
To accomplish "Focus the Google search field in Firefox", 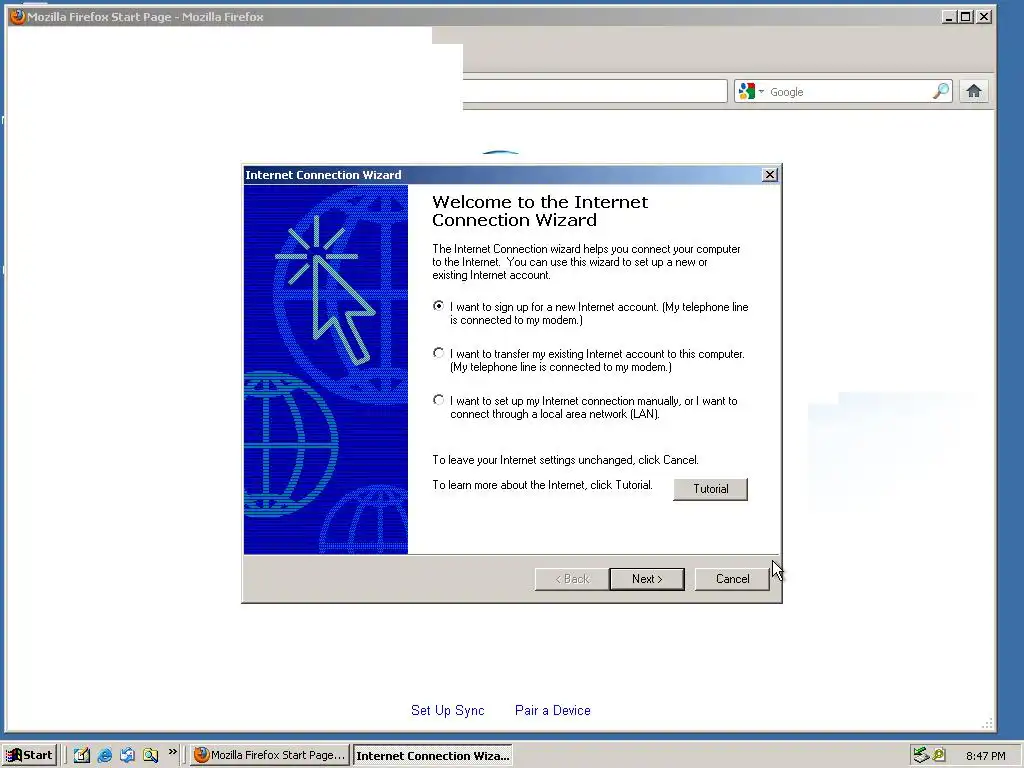I will click(x=849, y=91).
